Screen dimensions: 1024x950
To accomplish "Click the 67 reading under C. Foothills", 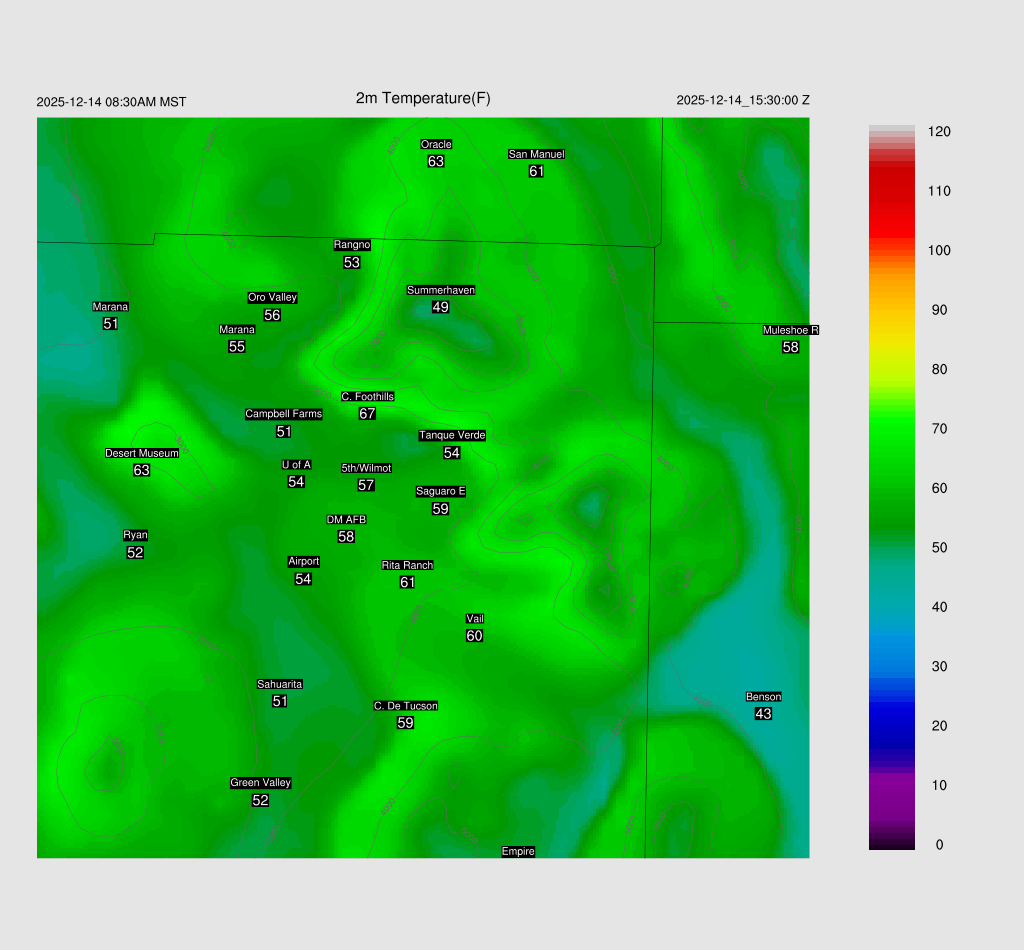I will pos(367,413).
